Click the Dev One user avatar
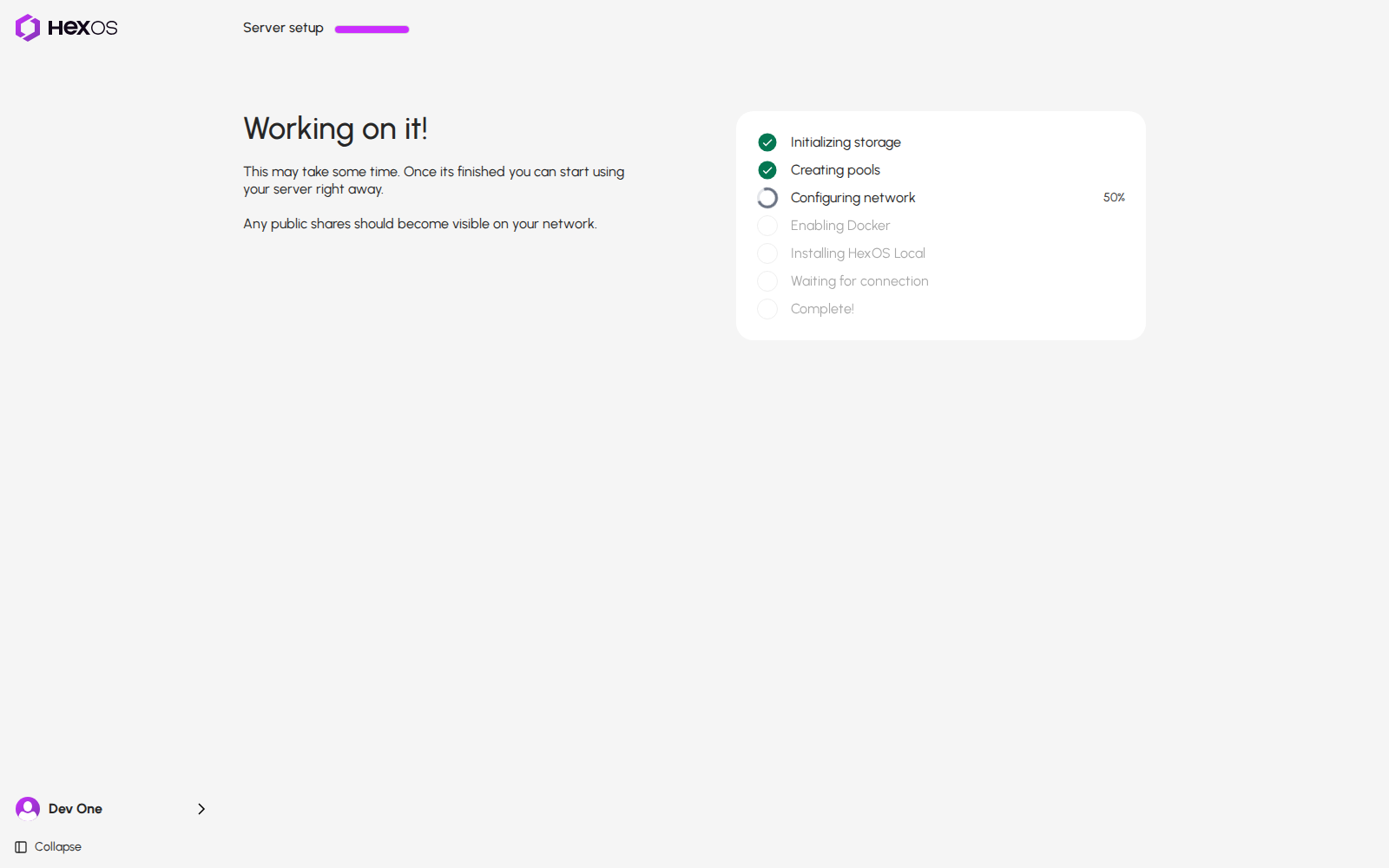 (28, 809)
